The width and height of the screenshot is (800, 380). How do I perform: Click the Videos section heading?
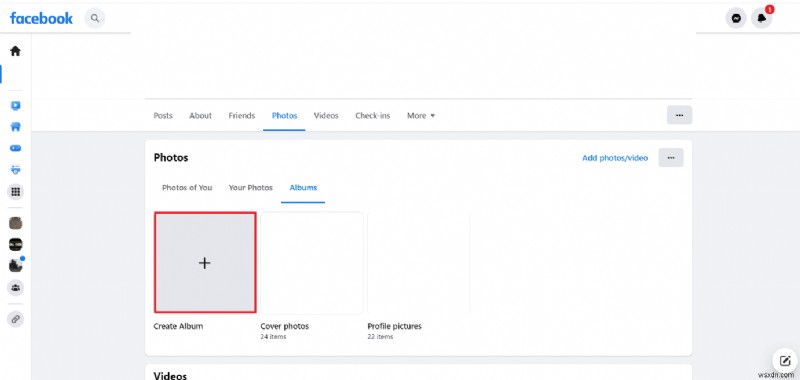click(170, 375)
